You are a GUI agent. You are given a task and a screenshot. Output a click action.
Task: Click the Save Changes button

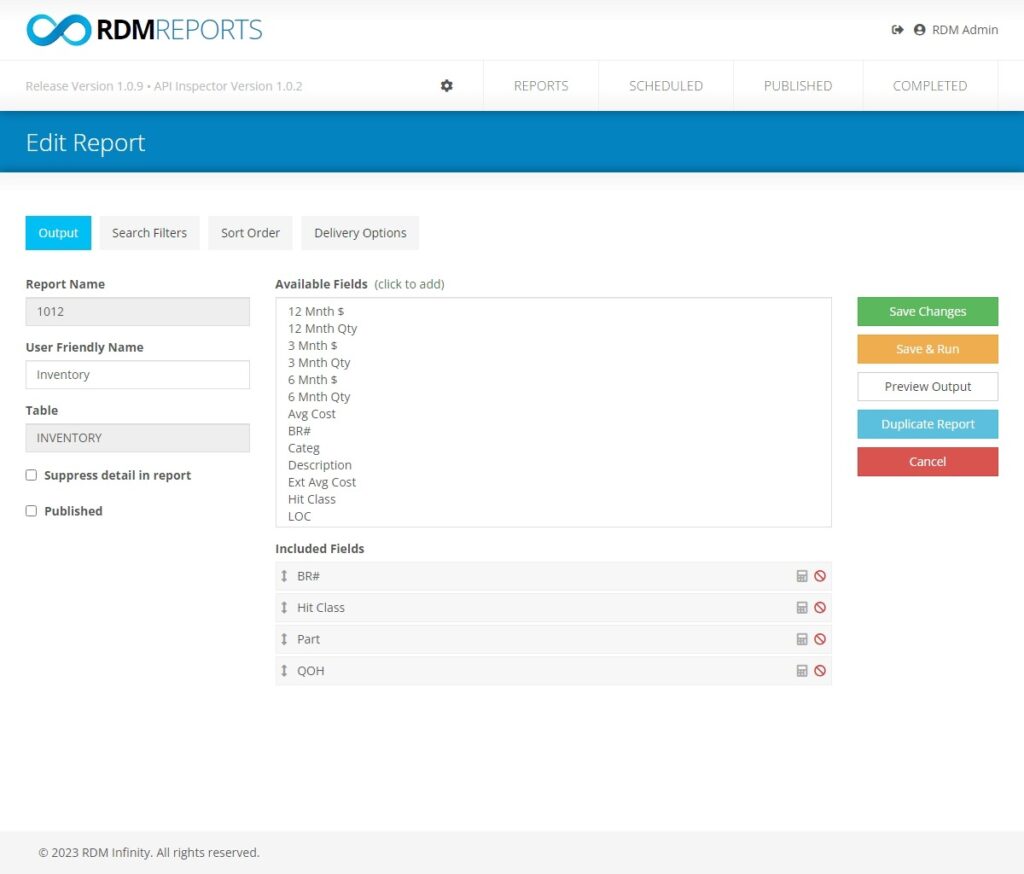coord(927,312)
